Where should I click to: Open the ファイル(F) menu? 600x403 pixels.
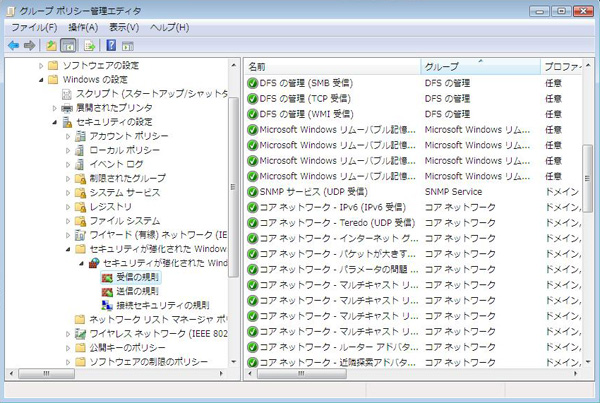click(34, 28)
